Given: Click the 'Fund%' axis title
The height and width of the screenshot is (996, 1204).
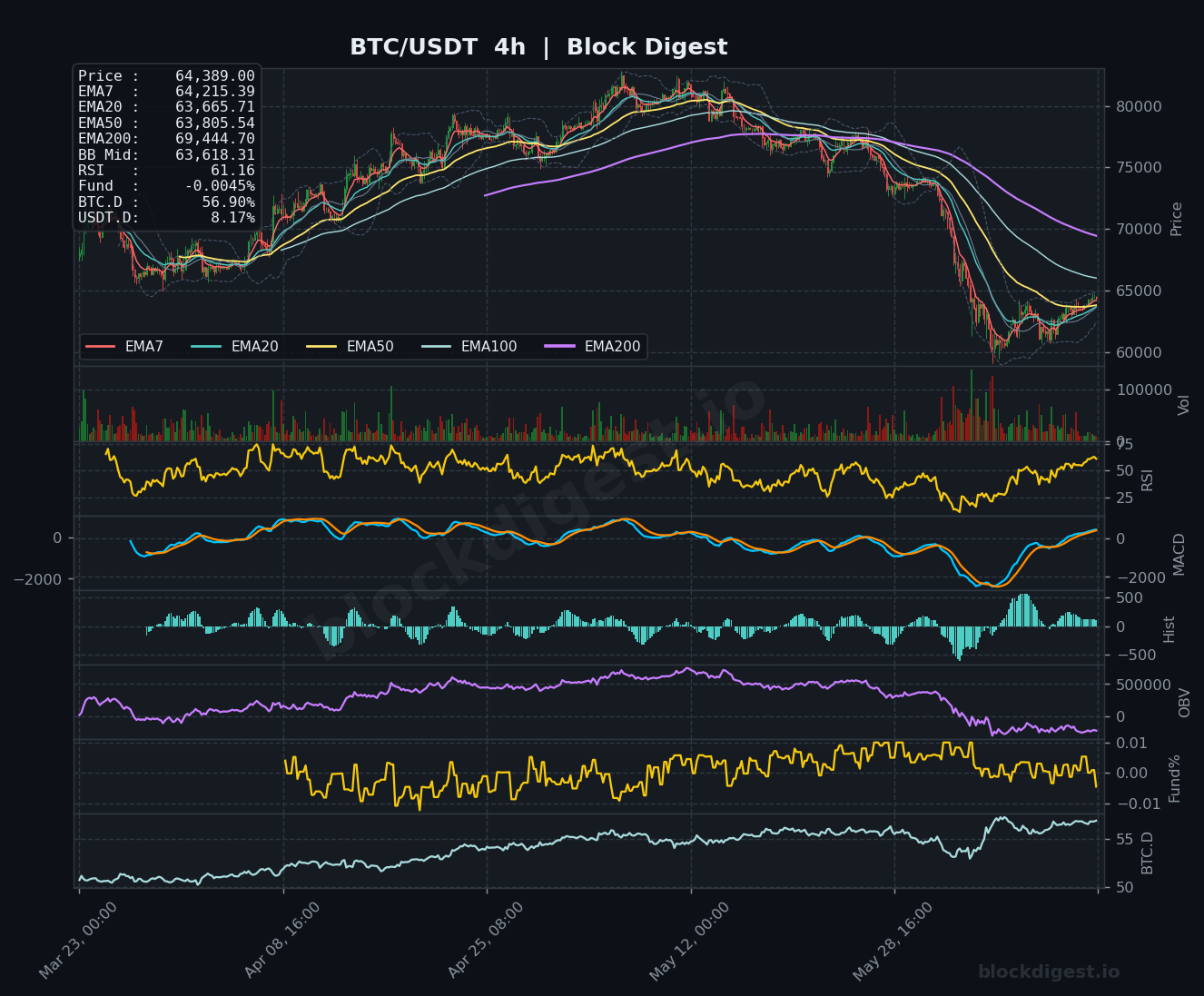Looking at the screenshot, I should click(1175, 778).
